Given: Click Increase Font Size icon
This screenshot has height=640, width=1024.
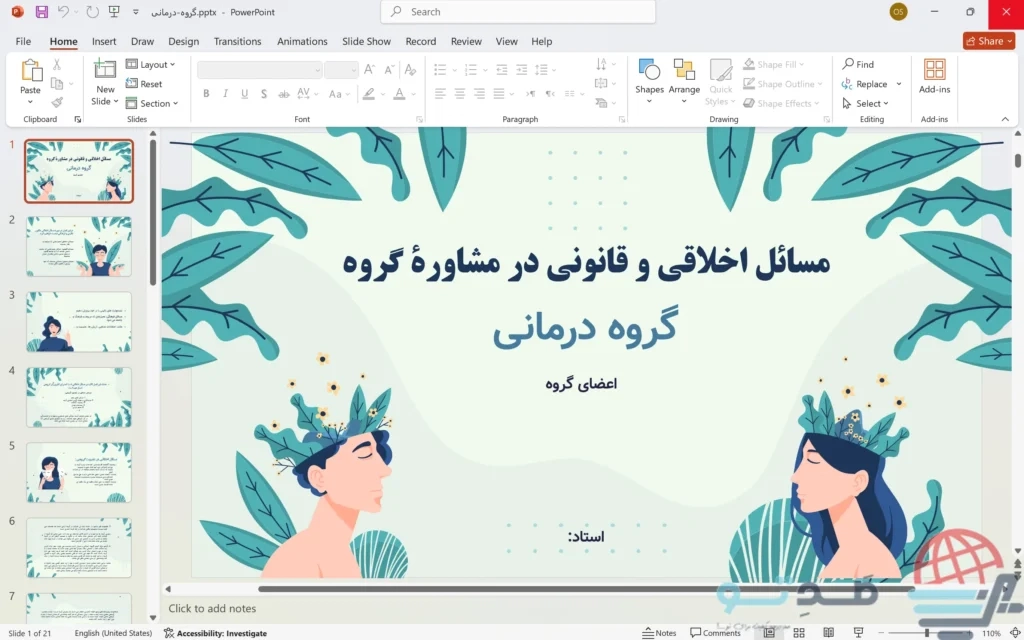Looking at the screenshot, I should (369, 69).
